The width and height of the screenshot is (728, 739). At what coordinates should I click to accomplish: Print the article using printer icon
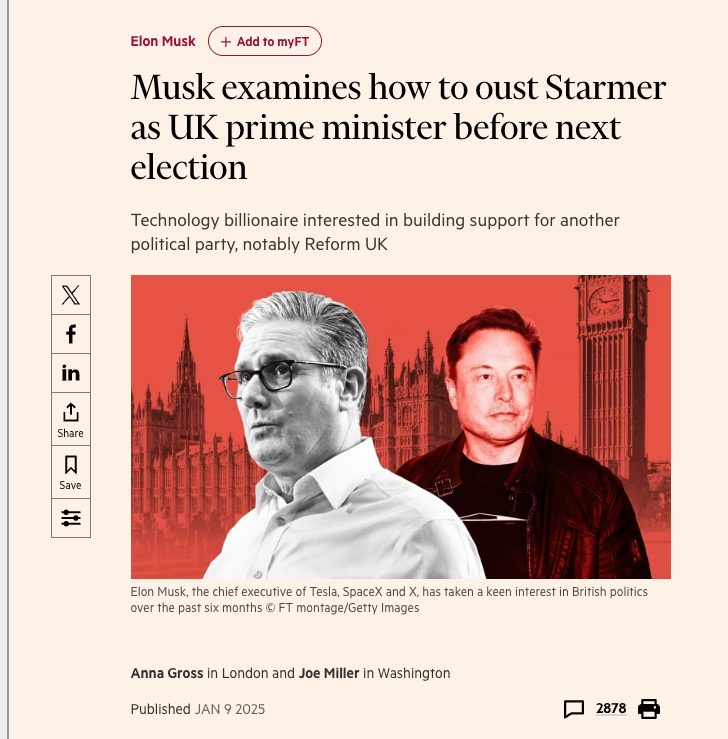tap(649, 709)
